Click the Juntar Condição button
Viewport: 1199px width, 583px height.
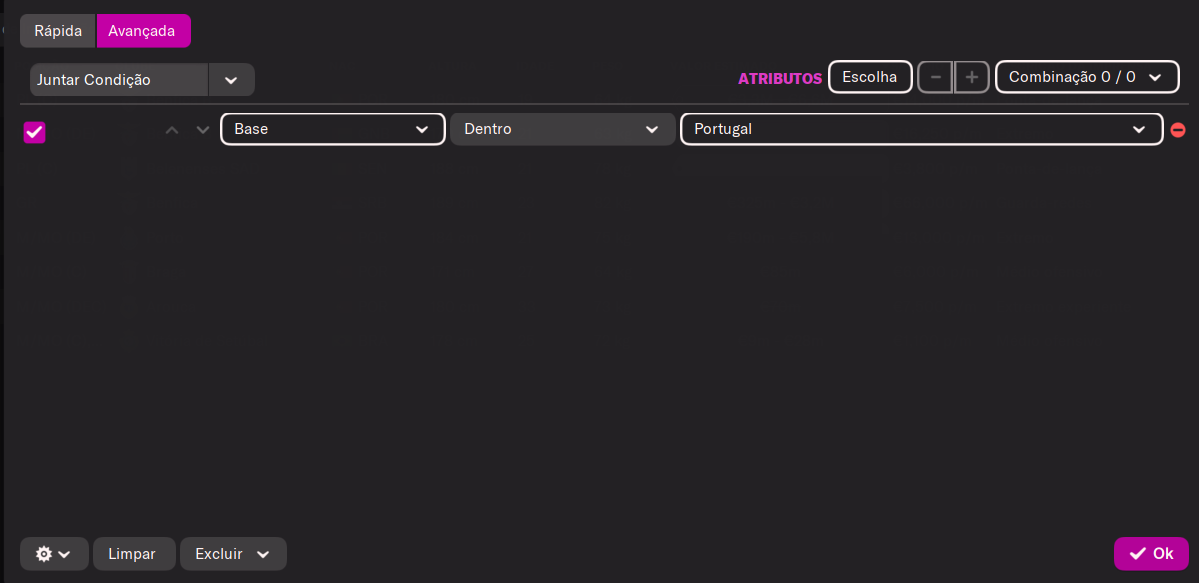click(119, 80)
